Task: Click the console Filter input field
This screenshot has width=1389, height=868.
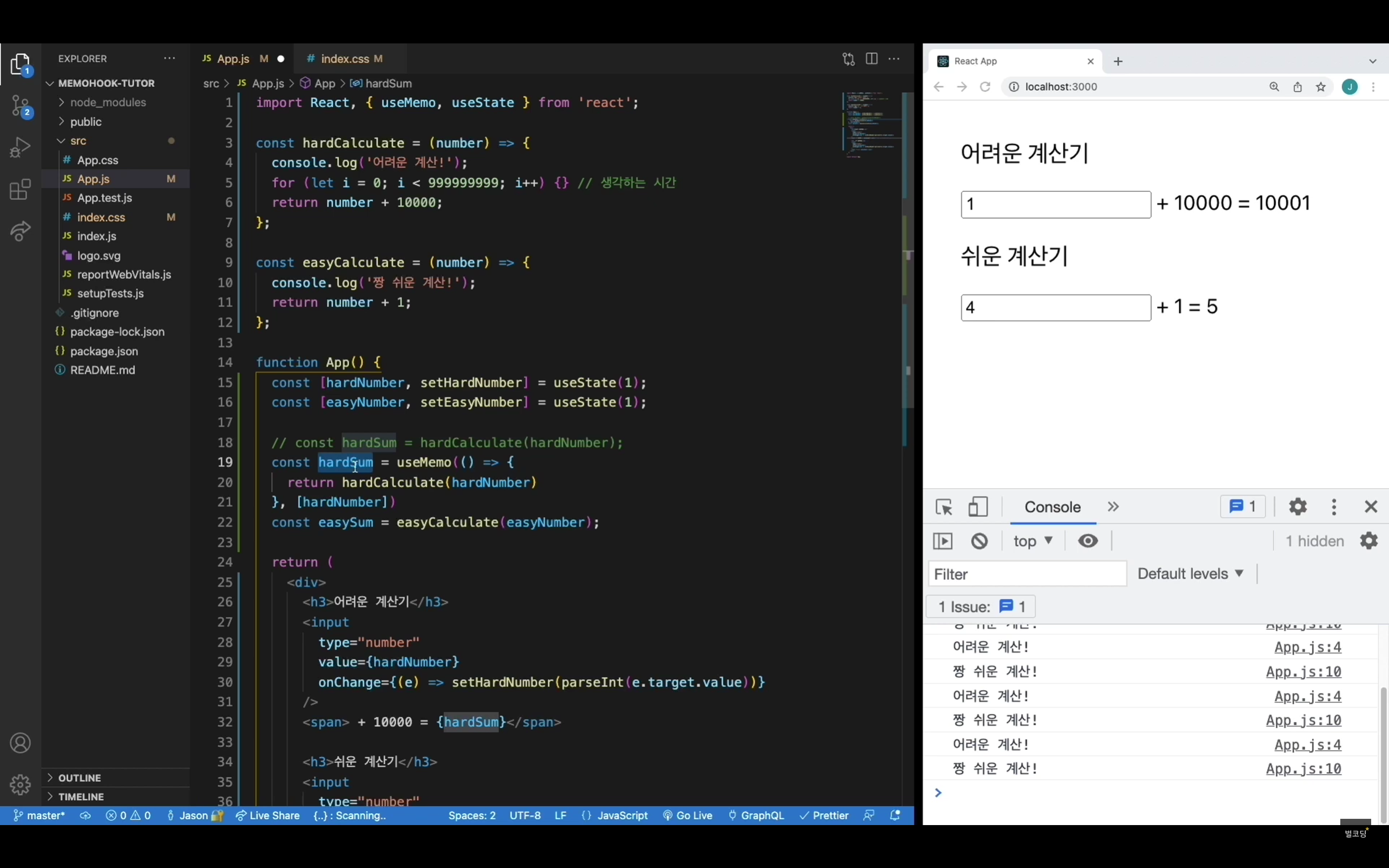Action: 1027,574
